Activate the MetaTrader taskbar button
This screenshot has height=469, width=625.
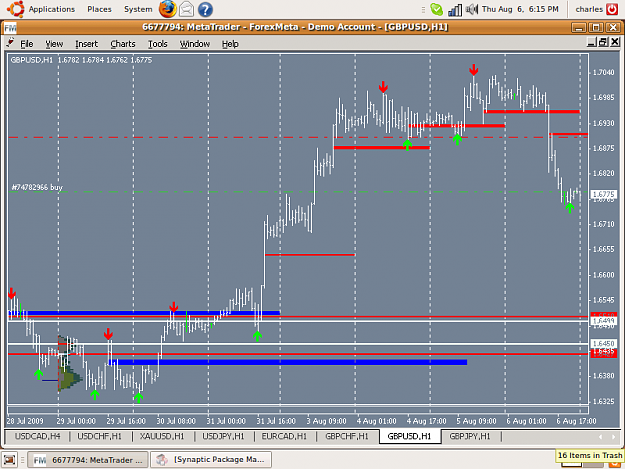coord(88,460)
